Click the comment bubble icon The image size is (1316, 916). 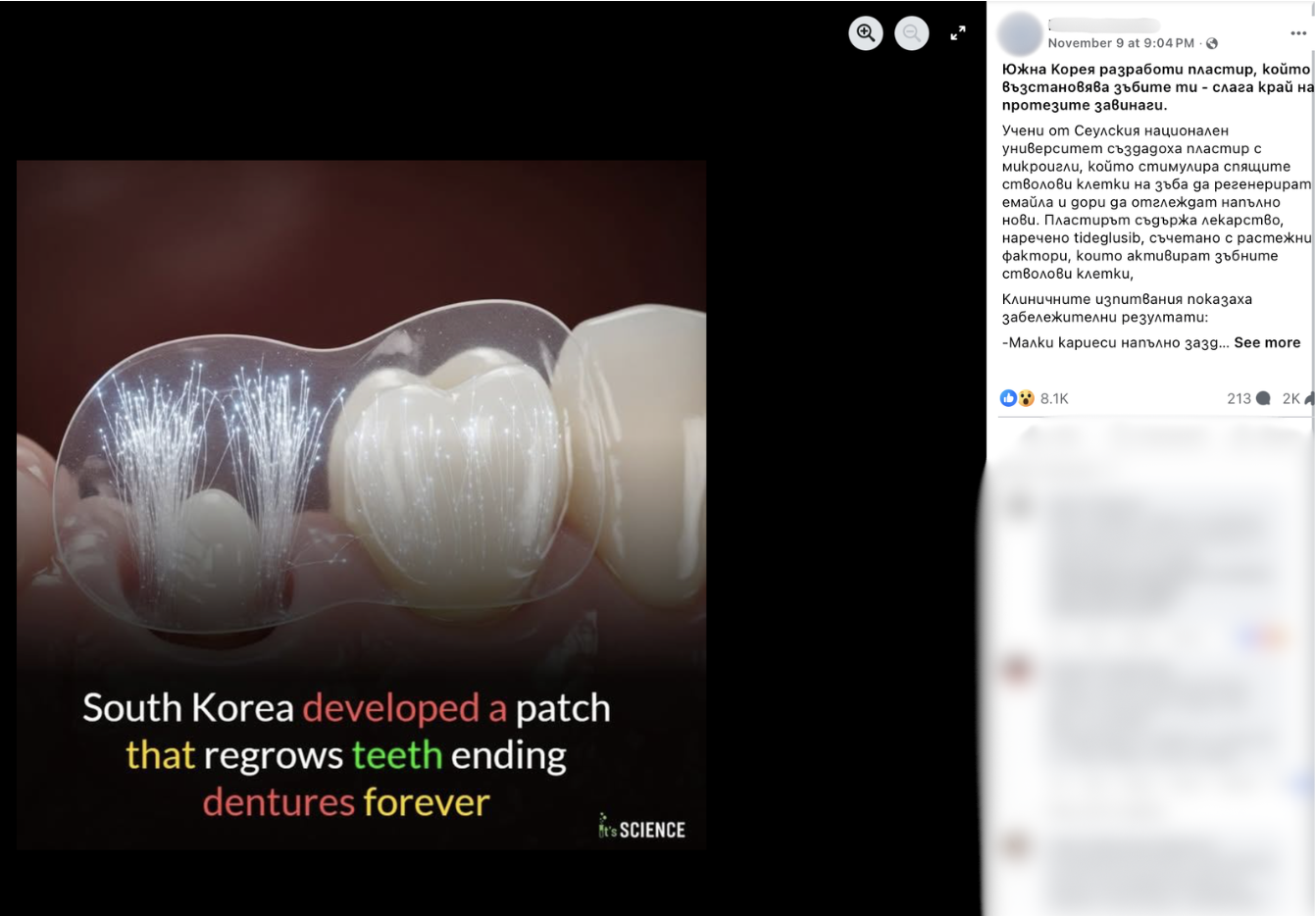click(1263, 398)
